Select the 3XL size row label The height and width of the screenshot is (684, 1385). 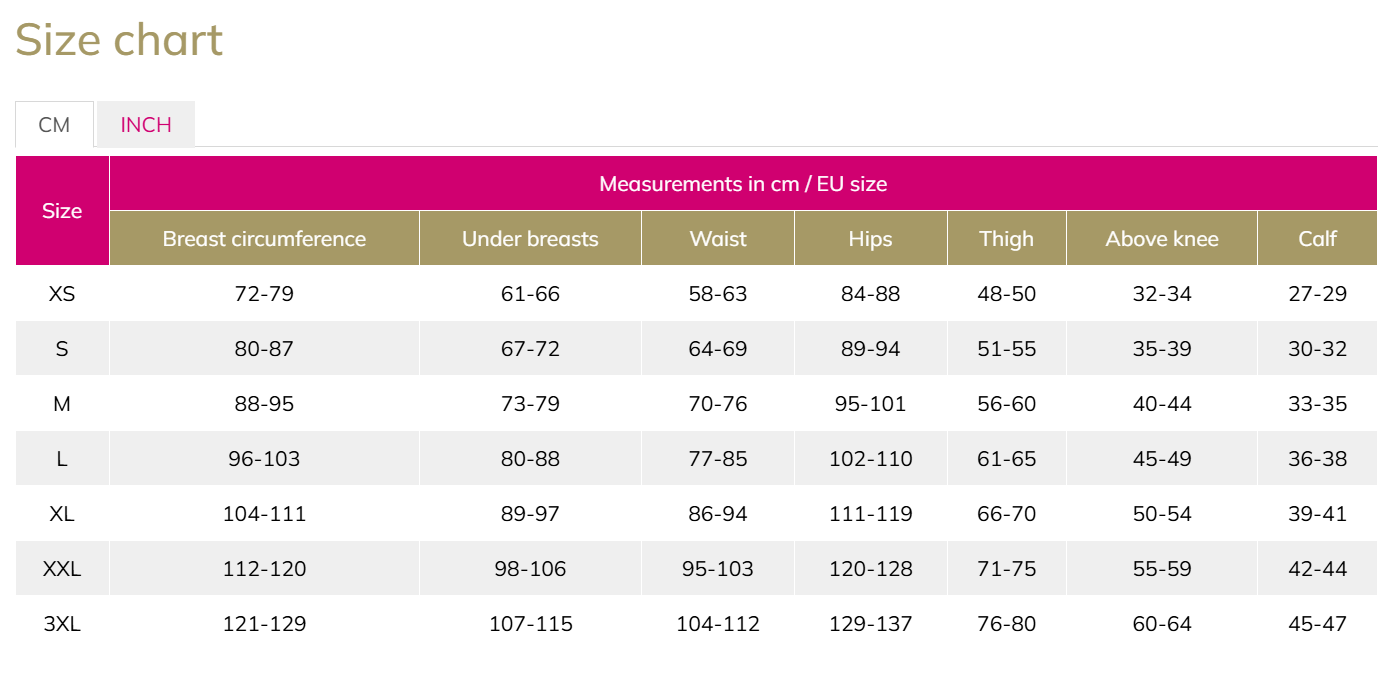(x=62, y=624)
